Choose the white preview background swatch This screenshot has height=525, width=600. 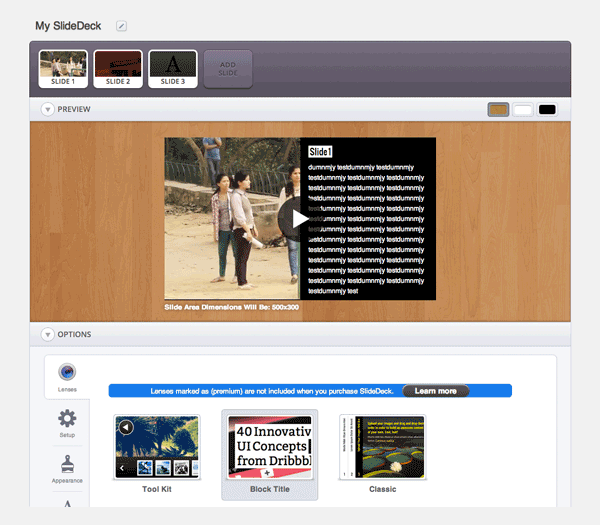523,110
